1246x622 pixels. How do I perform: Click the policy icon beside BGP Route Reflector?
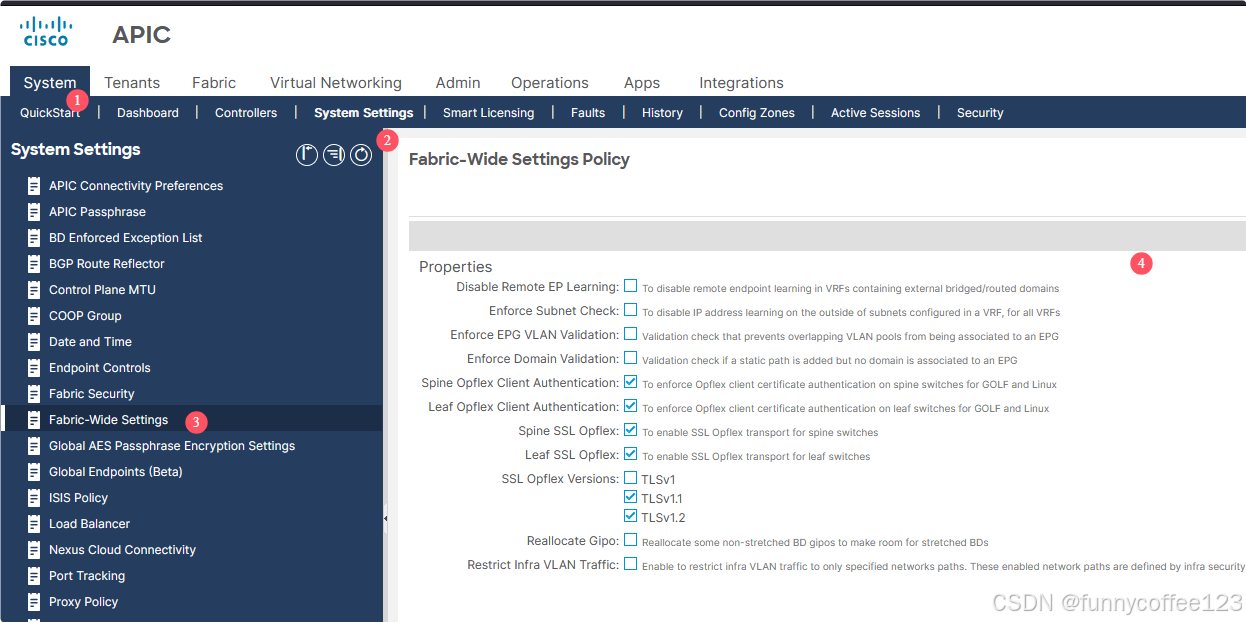click(34, 264)
